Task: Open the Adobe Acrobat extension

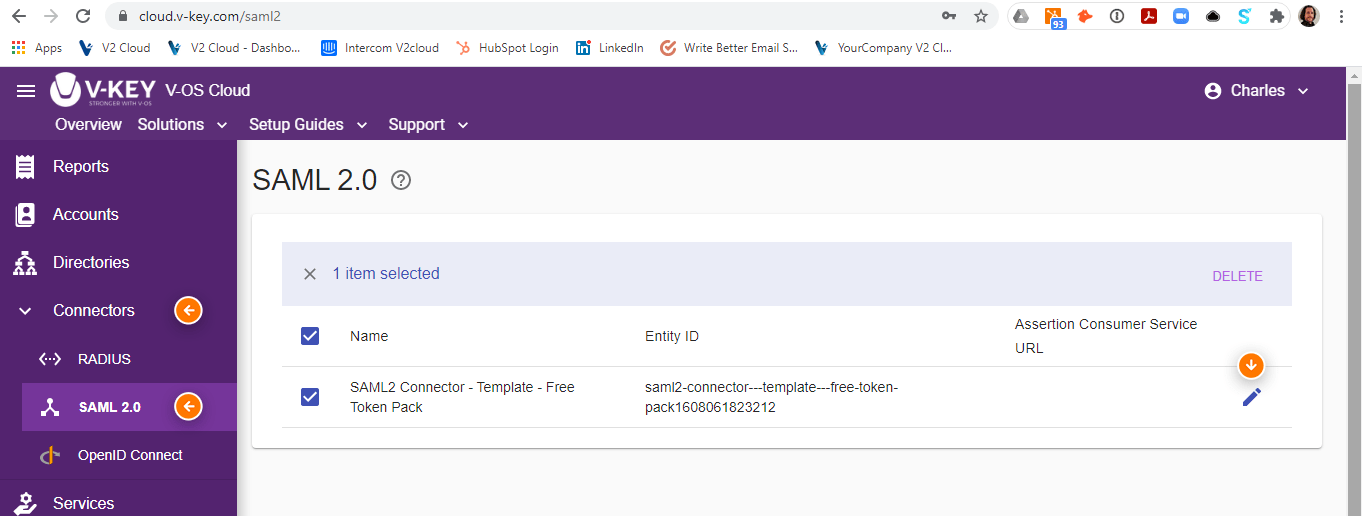Action: pyautogui.click(x=1150, y=16)
